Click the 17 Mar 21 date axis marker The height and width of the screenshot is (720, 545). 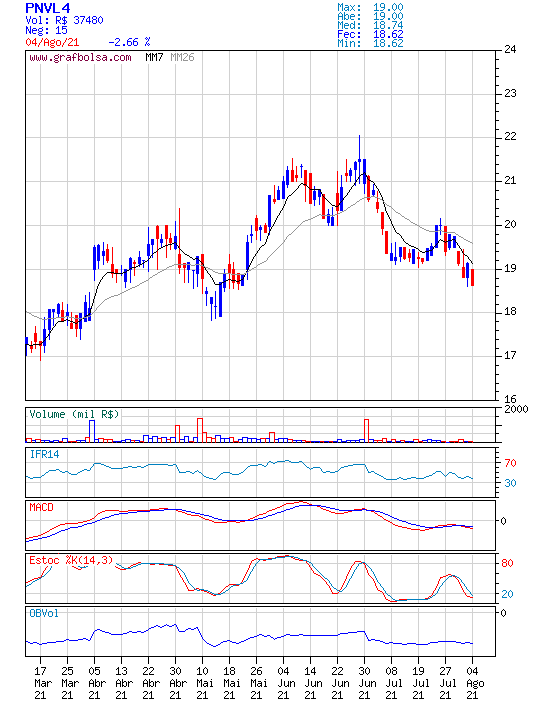(40, 683)
